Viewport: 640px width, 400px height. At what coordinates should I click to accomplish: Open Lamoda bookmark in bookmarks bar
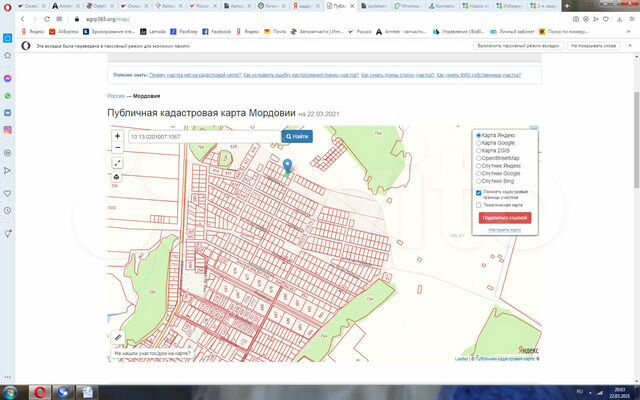[x=153, y=31]
